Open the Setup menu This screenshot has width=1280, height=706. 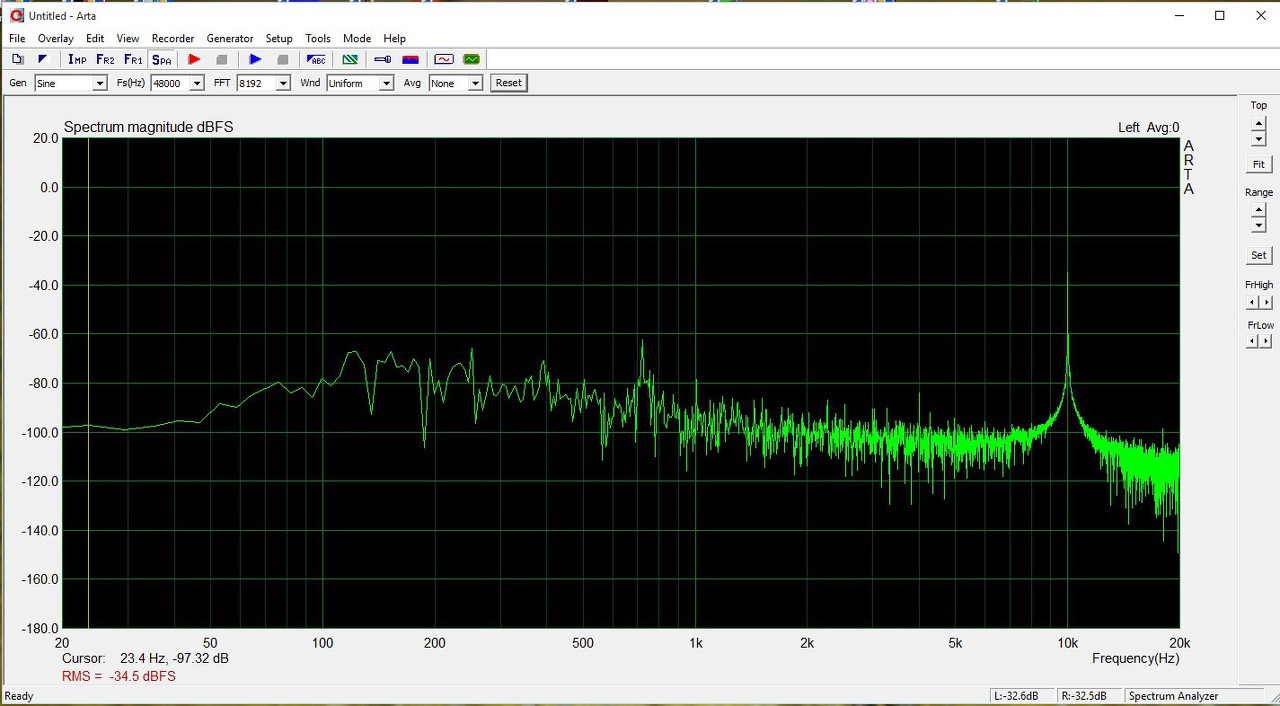click(279, 38)
